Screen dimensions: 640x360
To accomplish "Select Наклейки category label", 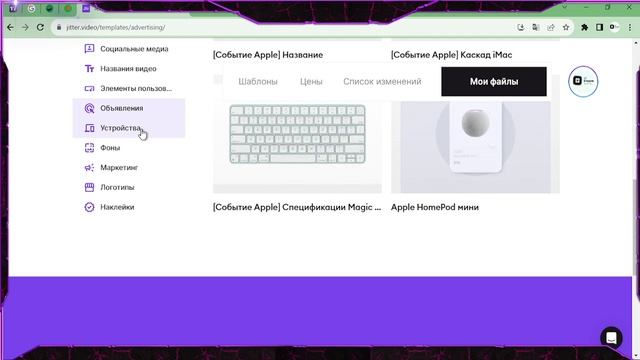I will (x=117, y=207).
